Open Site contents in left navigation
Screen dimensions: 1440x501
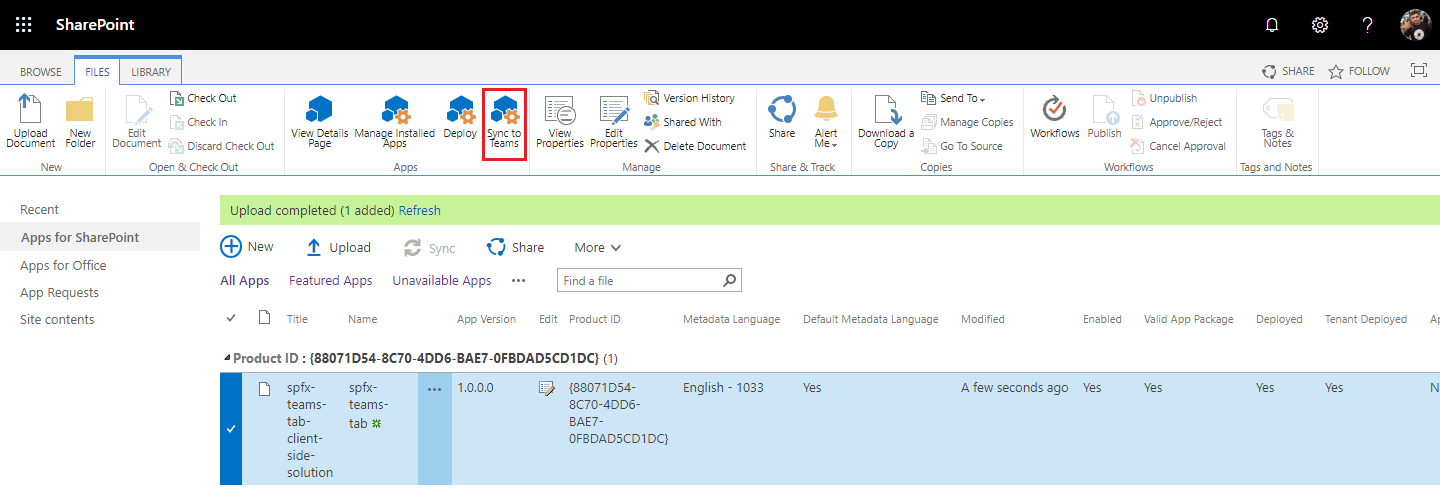(57, 319)
